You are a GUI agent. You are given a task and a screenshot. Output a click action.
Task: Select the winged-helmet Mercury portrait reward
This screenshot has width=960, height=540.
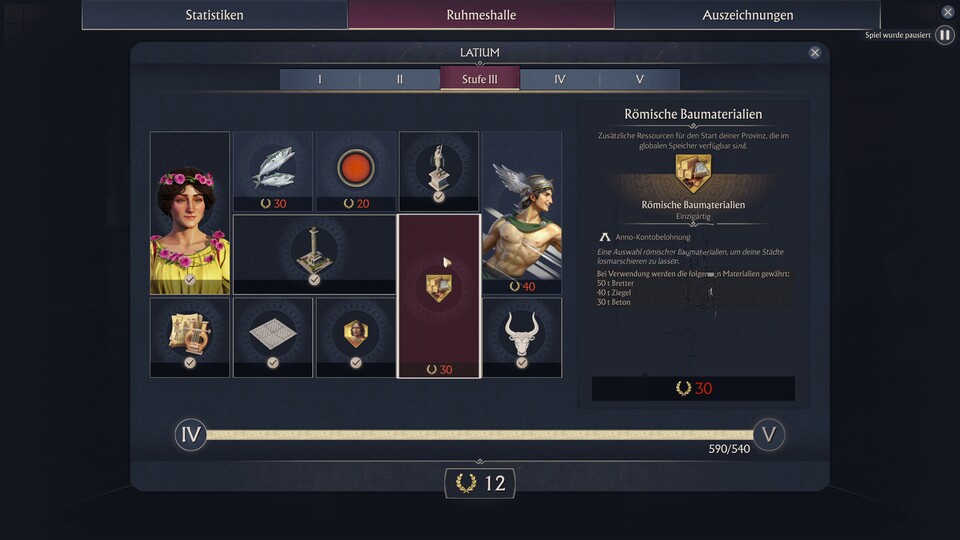click(x=522, y=212)
